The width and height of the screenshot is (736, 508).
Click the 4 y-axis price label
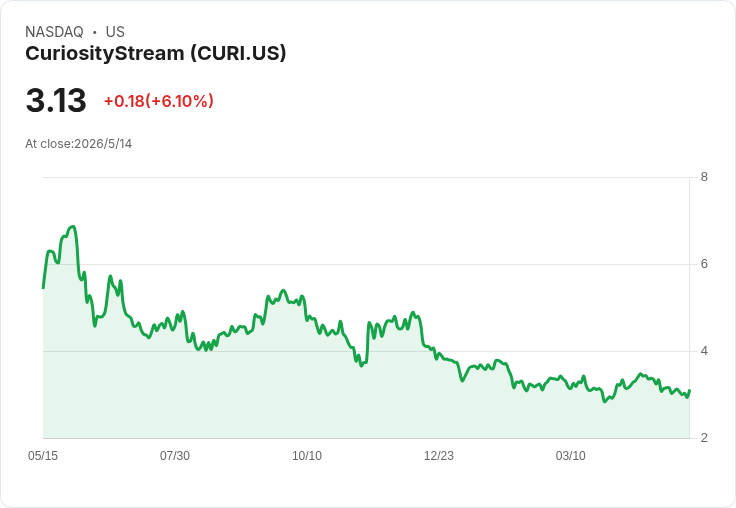click(x=704, y=351)
